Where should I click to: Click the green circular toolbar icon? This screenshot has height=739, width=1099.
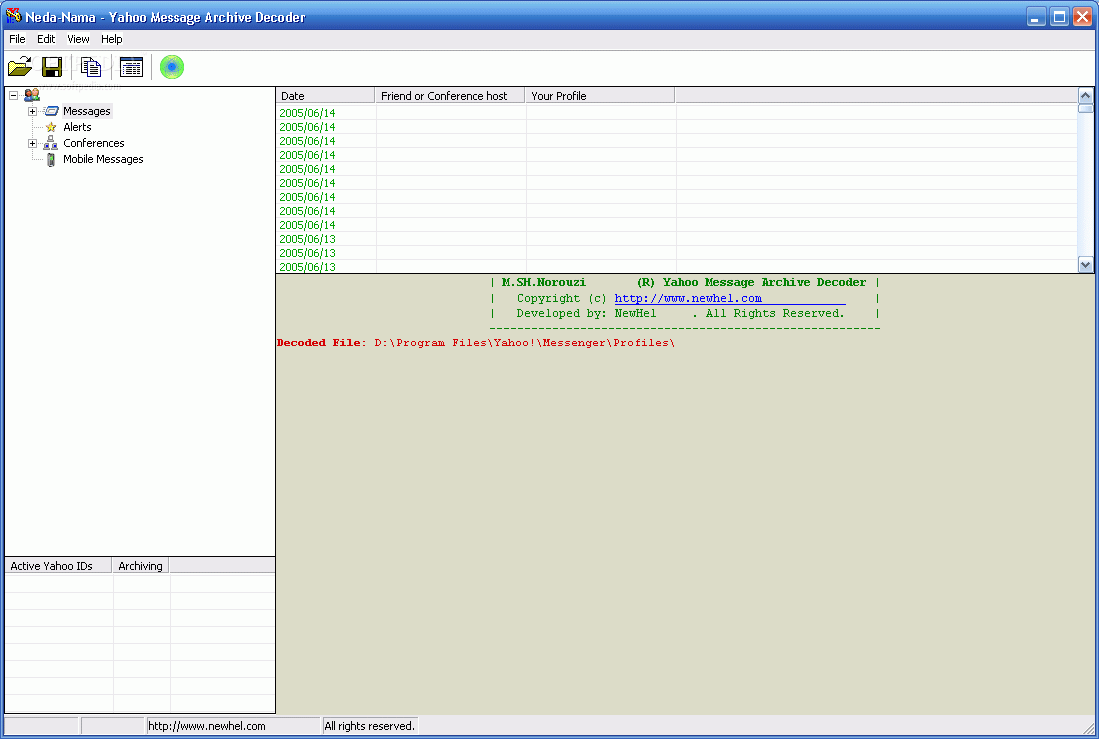pos(172,67)
